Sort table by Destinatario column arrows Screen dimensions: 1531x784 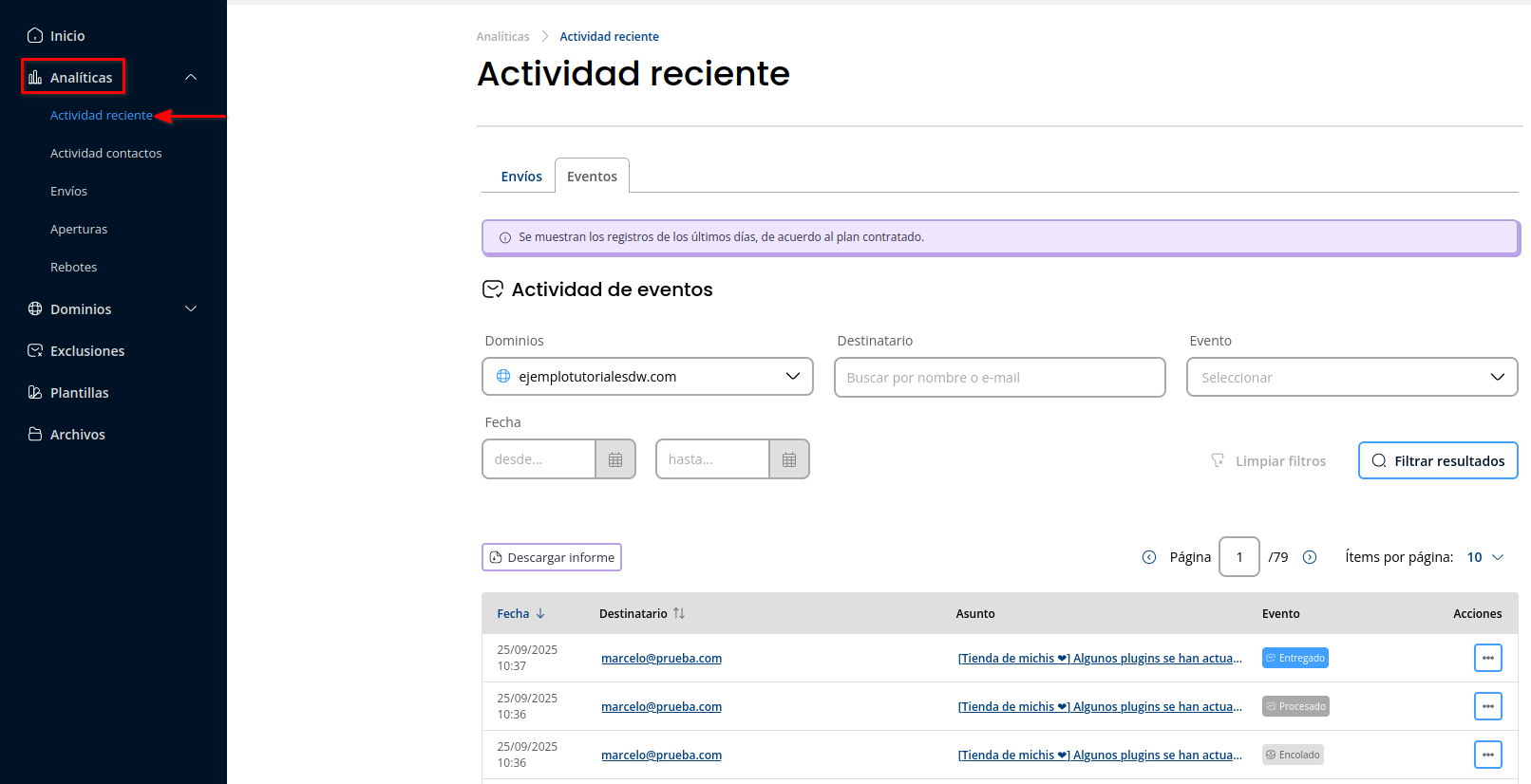click(679, 614)
